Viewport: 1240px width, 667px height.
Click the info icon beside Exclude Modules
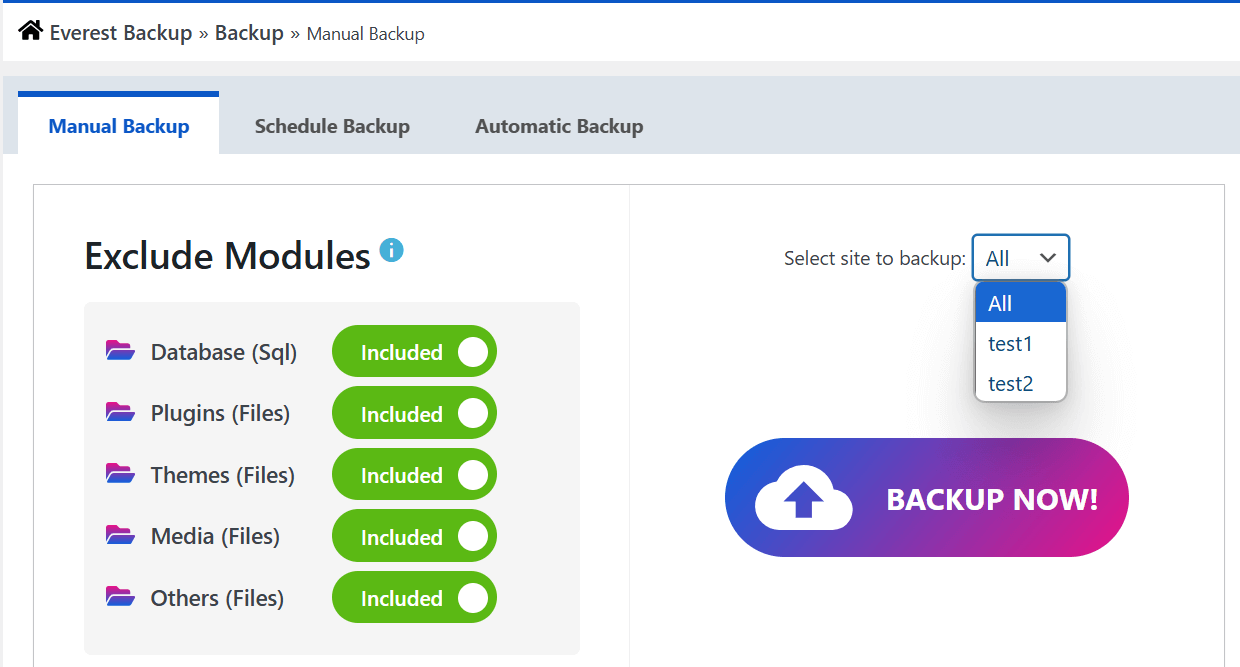[x=391, y=250]
